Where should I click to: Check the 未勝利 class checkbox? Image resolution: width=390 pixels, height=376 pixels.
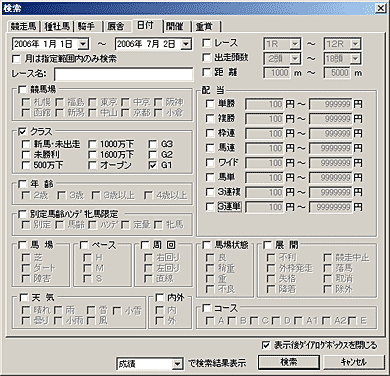pos(26,154)
